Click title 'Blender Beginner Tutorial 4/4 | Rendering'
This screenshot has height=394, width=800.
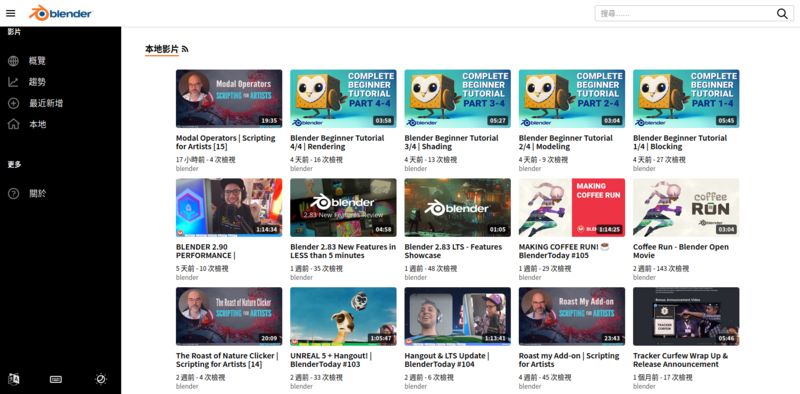click(x=337, y=142)
